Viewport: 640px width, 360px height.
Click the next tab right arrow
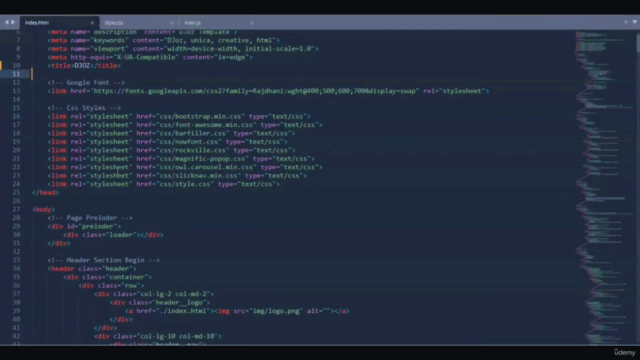[13, 22]
